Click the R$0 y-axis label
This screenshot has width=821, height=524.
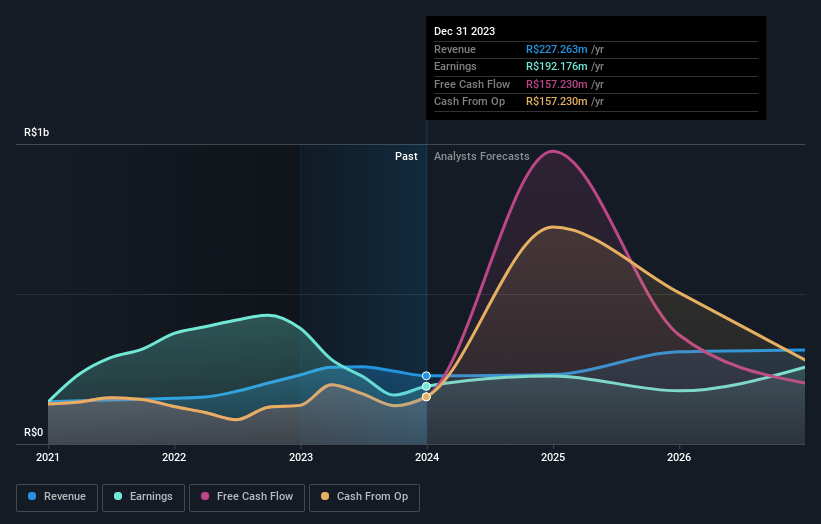[34, 432]
